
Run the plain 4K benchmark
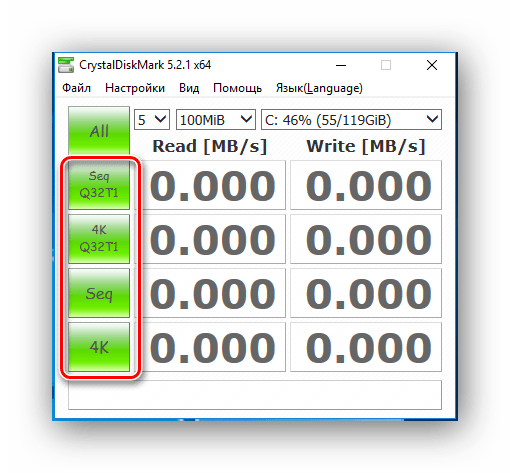coord(99,347)
